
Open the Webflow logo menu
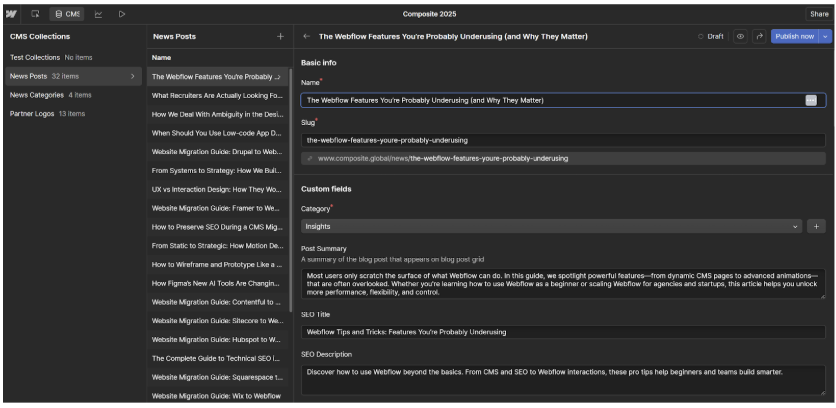[x=11, y=14]
